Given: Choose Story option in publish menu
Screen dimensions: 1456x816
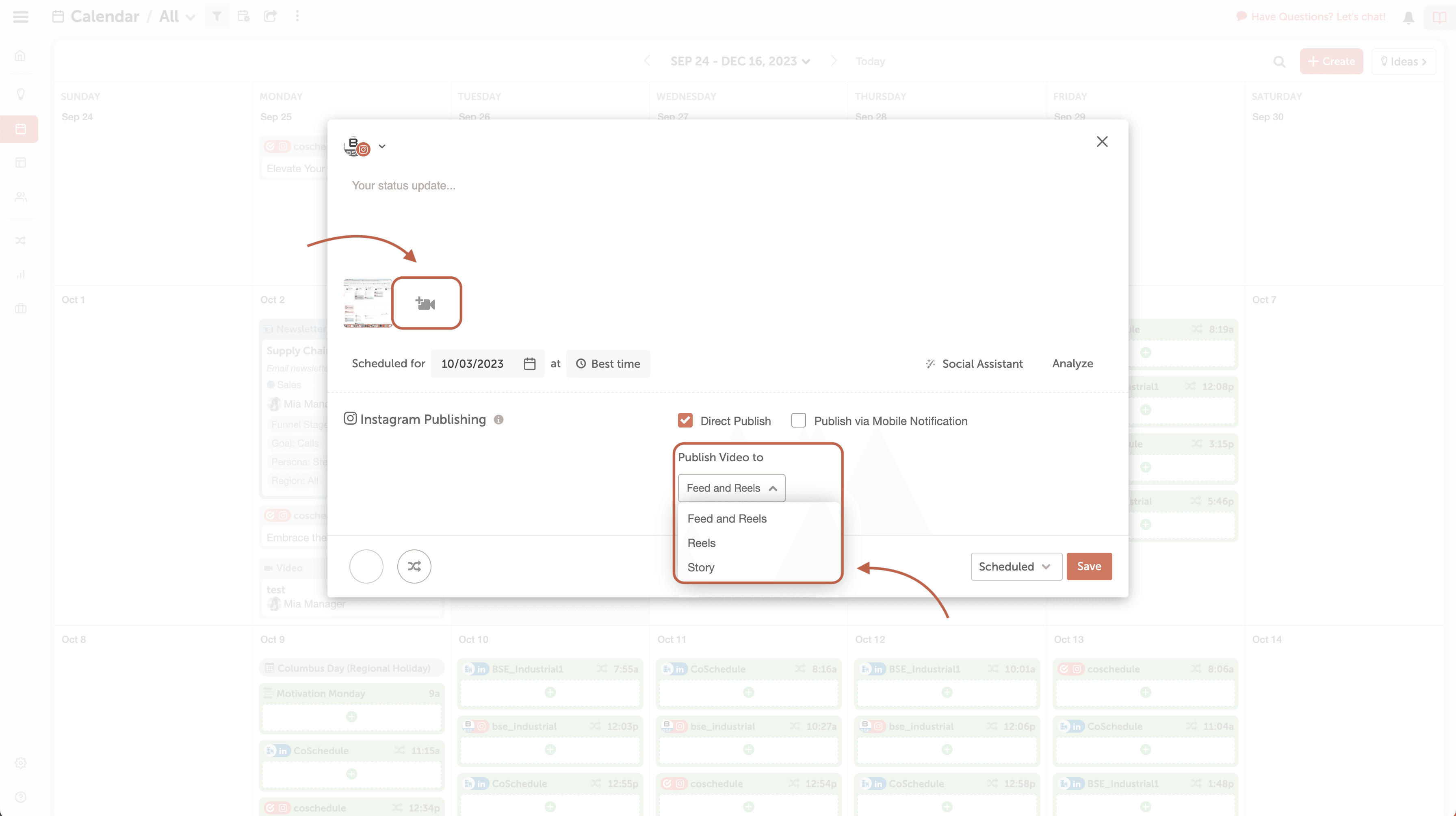Looking at the screenshot, I should [701, 567].
